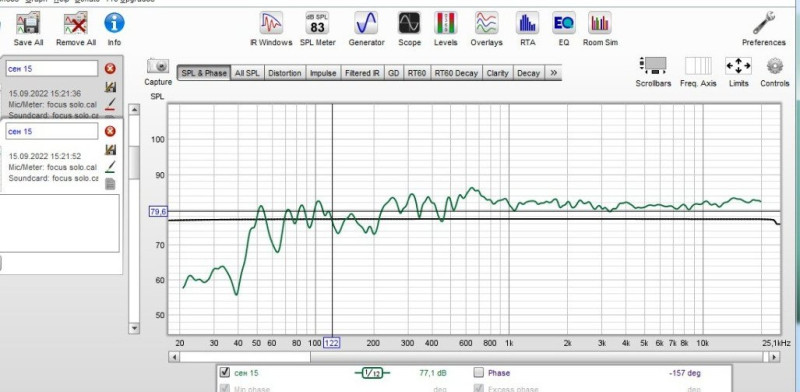The height and width of the screenshot is (392, 800).
Task: Open the Scope window
Action: (409, 30)
